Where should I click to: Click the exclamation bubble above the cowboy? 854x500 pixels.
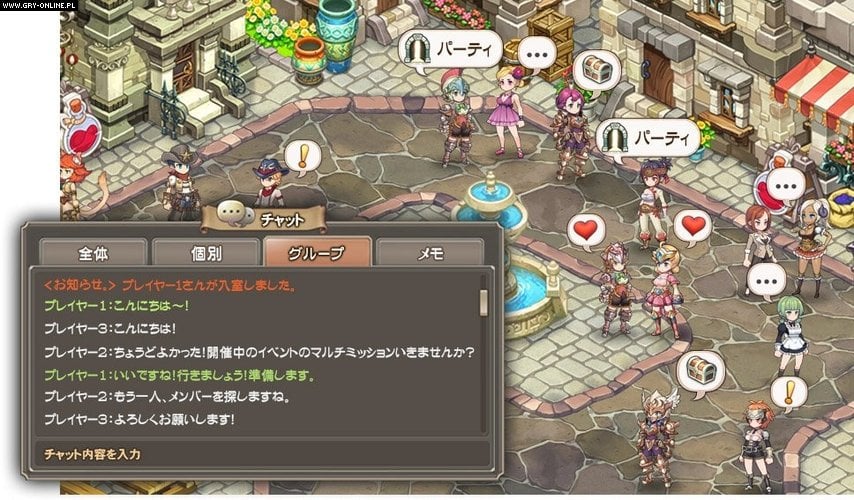[x=303, y=157]
